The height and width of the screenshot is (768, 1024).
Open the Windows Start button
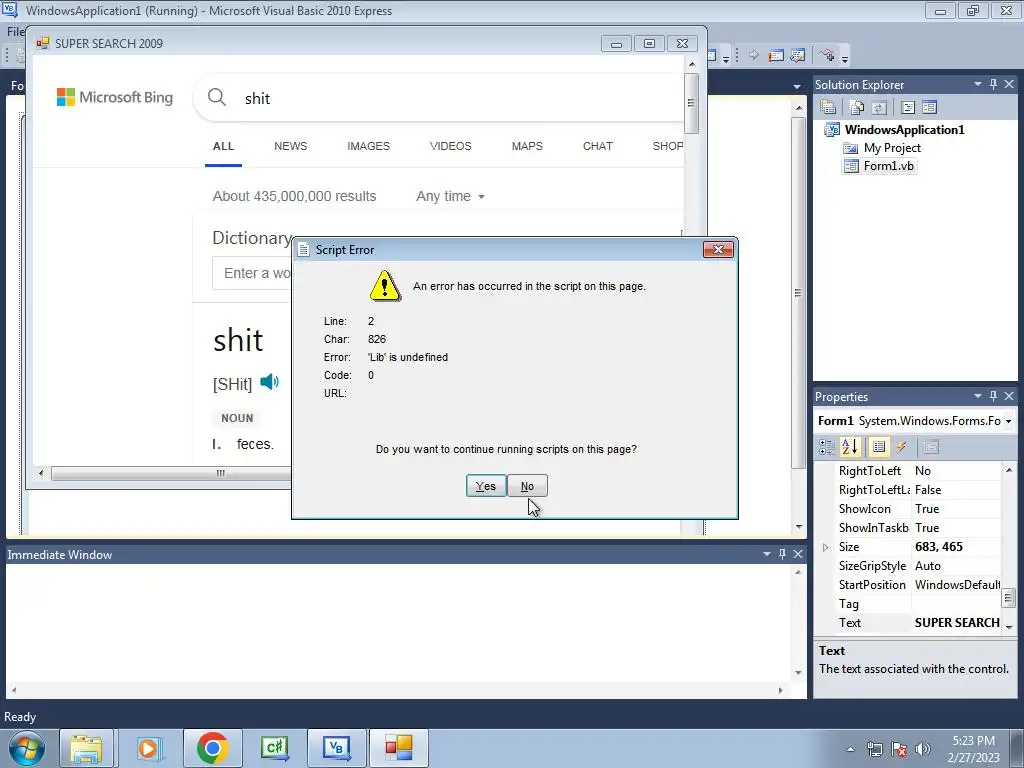tap(27, 748)
